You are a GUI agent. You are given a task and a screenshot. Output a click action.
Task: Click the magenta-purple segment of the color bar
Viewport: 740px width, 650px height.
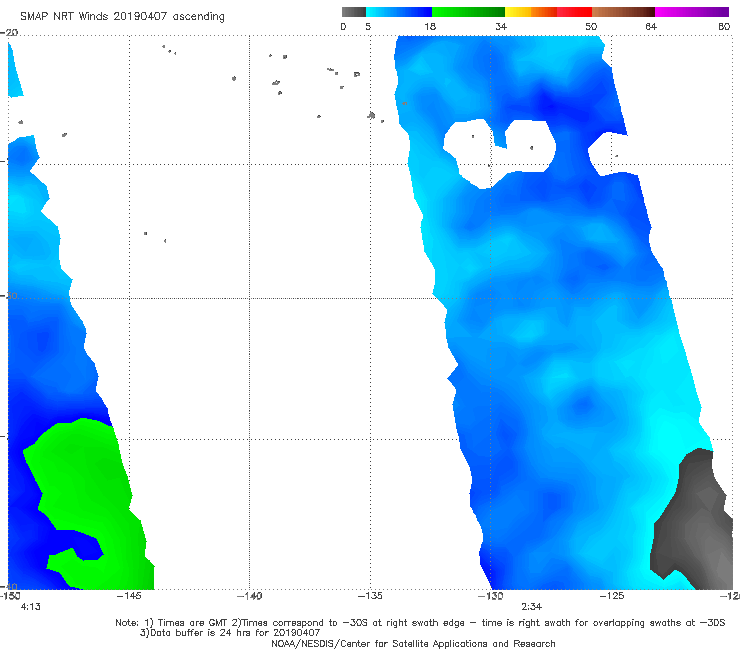click(692, 12)
